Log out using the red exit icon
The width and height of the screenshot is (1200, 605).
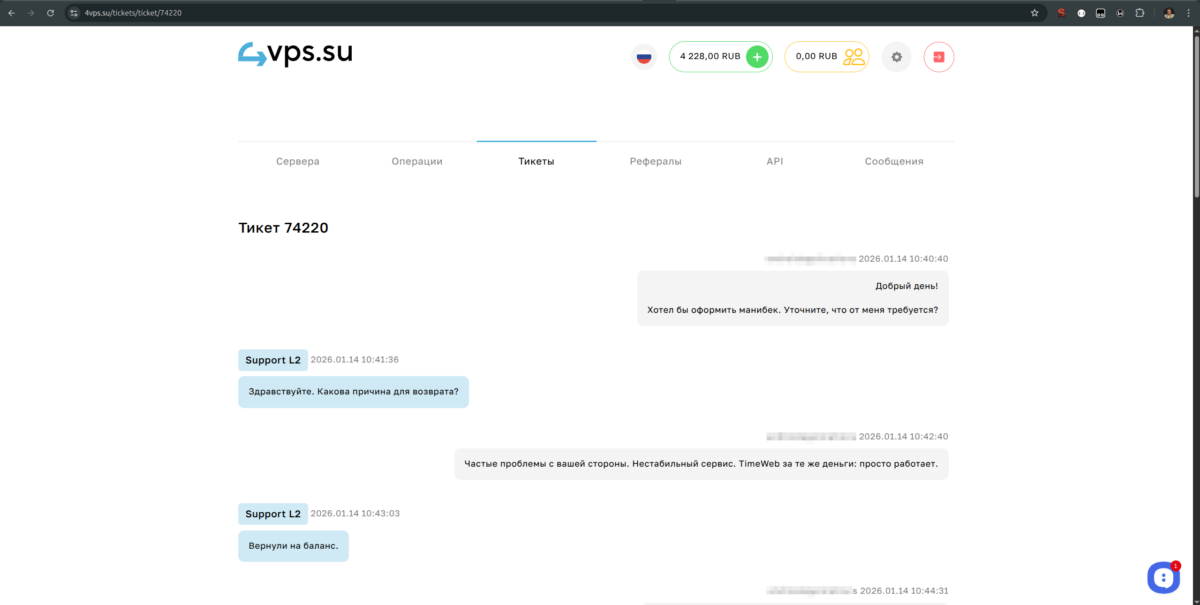coord(938,57)
